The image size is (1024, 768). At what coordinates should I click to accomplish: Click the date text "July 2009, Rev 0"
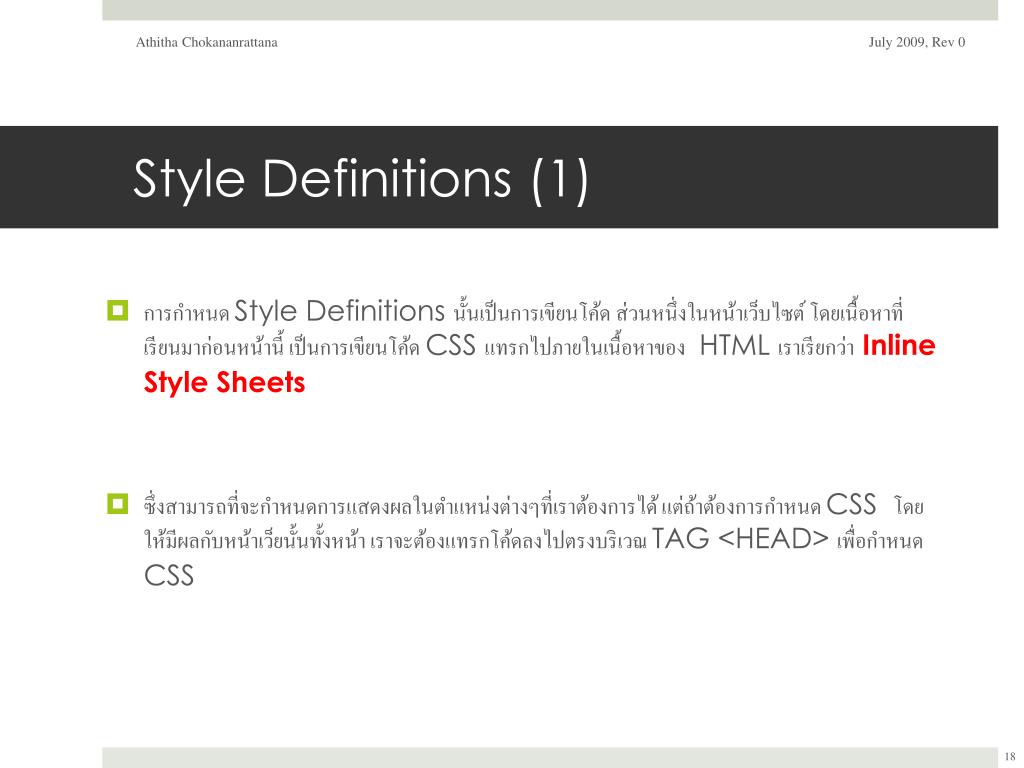pos(916,42)
